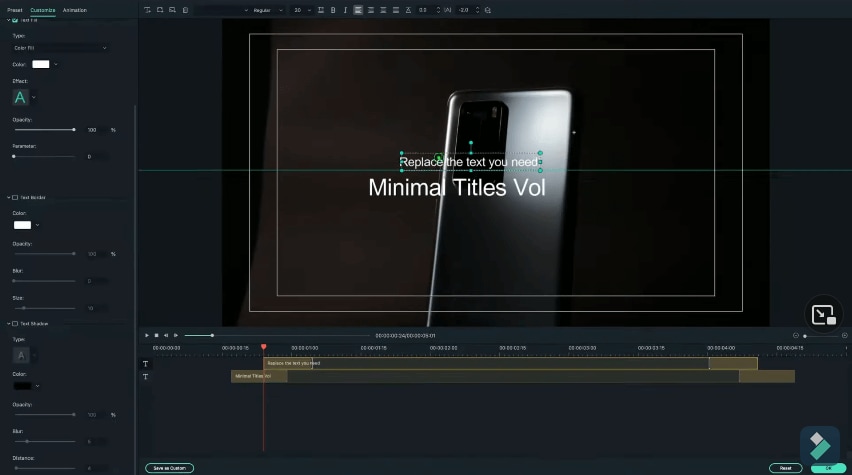Open the Text Fill color dropdown arrow

pos(56,65)
